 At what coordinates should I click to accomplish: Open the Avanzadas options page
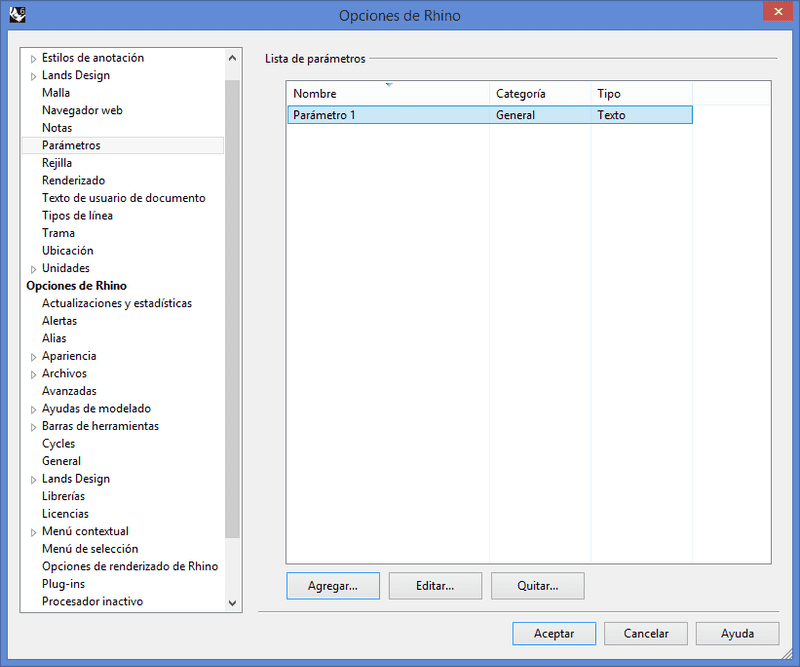[x=69, y=391]
